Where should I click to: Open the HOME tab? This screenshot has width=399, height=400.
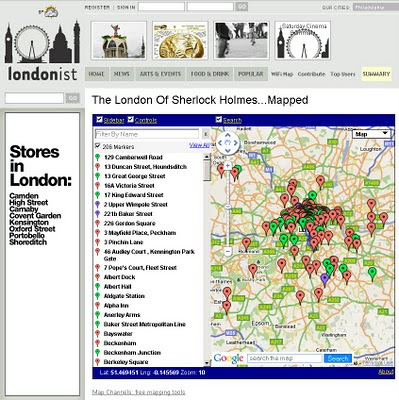[x=97, y=74]
